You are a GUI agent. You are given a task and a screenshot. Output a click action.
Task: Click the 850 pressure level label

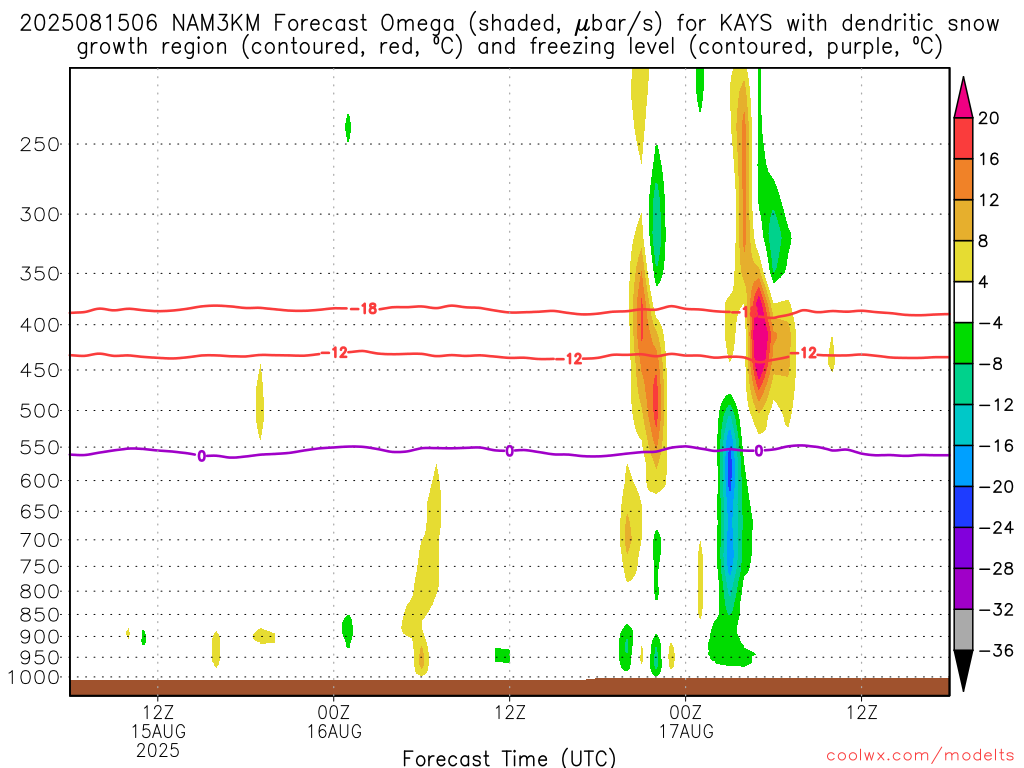[40, 615]
